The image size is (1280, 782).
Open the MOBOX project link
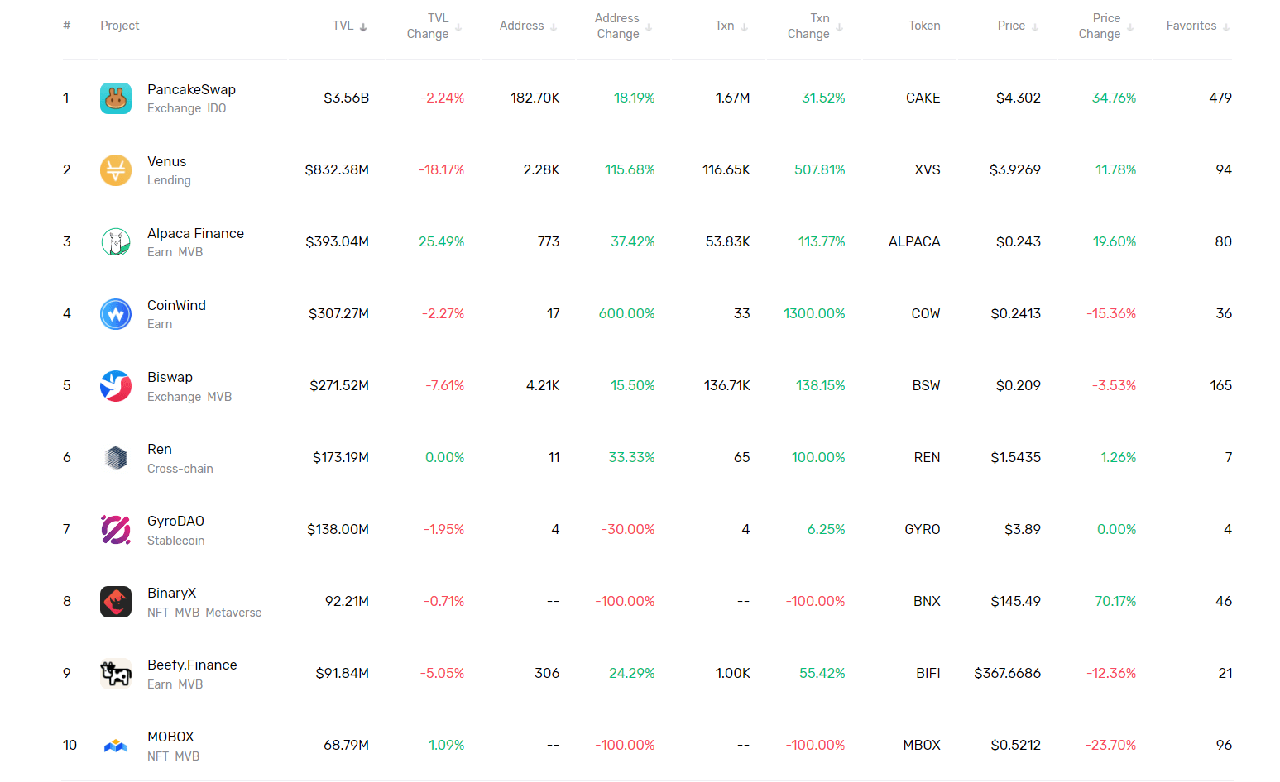point(170,737)
